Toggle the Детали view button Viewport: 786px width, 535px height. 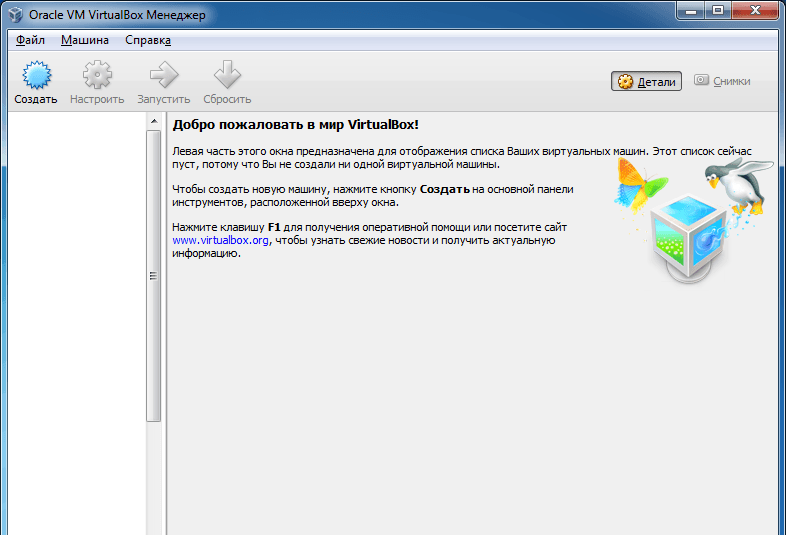tap(646, 81)
